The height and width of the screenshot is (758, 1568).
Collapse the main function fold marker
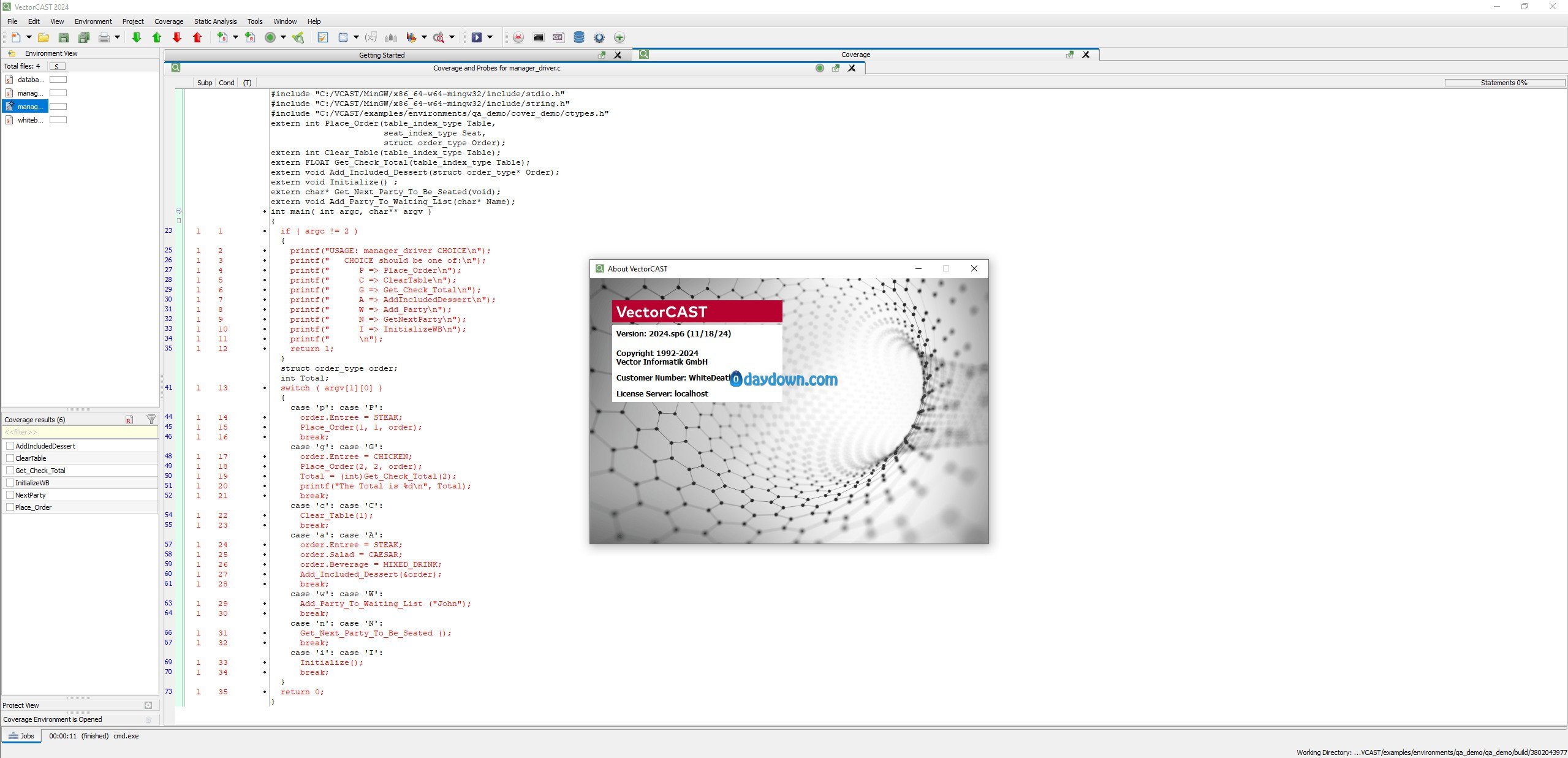179,211
